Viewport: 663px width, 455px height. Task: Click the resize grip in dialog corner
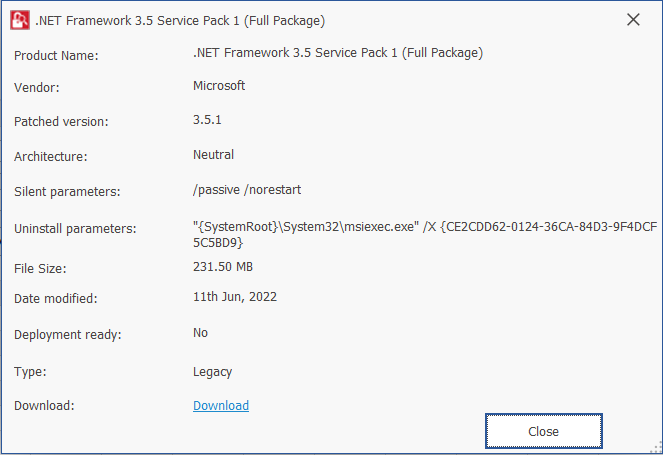click(657, 448)
